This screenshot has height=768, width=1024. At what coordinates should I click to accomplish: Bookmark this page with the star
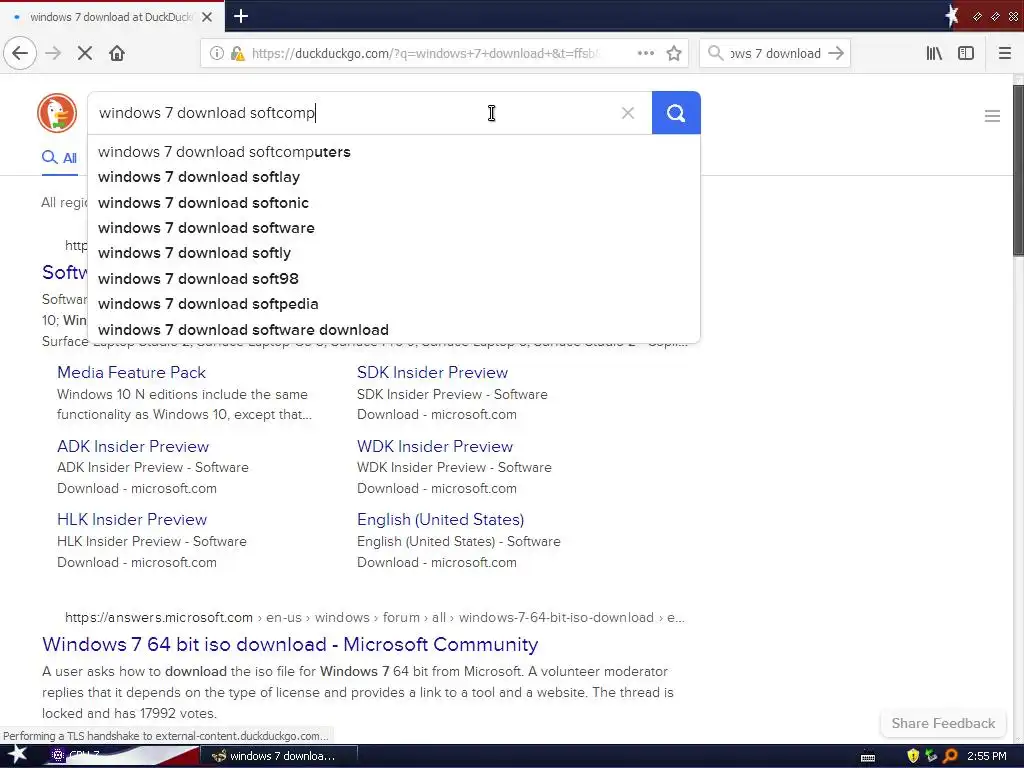pyautogui.click(x=674, y=54)
